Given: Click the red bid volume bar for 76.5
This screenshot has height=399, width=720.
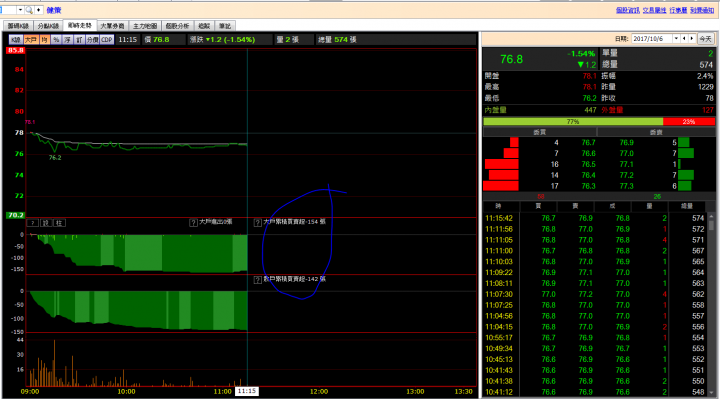Looking at the screenshot, I should pyautogui.click(x=501, y=164).
